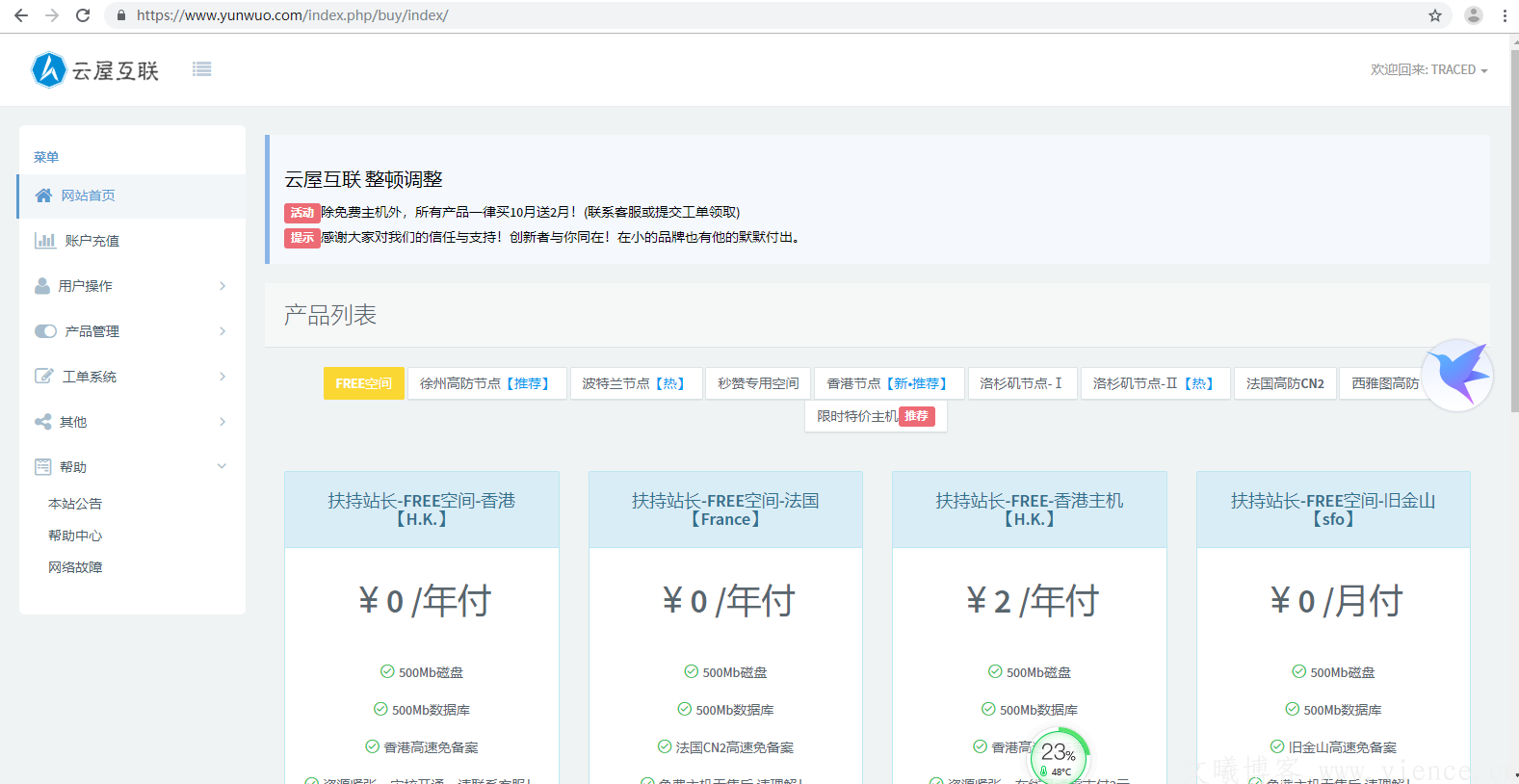
Task: Reload the page with refresh icon
Action: [x=83, y=15]
